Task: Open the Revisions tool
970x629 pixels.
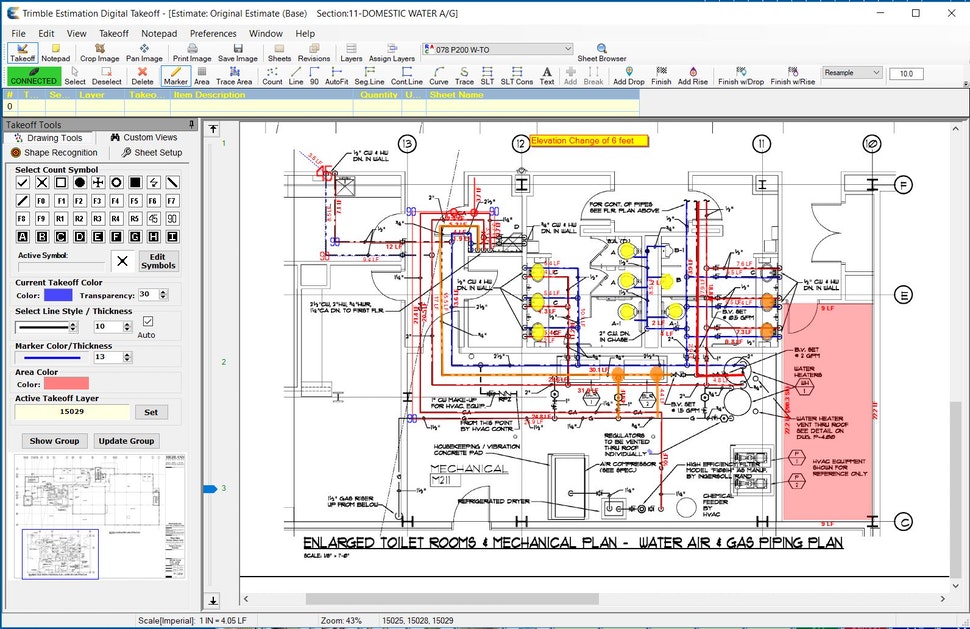Action: tap(314, 52)
